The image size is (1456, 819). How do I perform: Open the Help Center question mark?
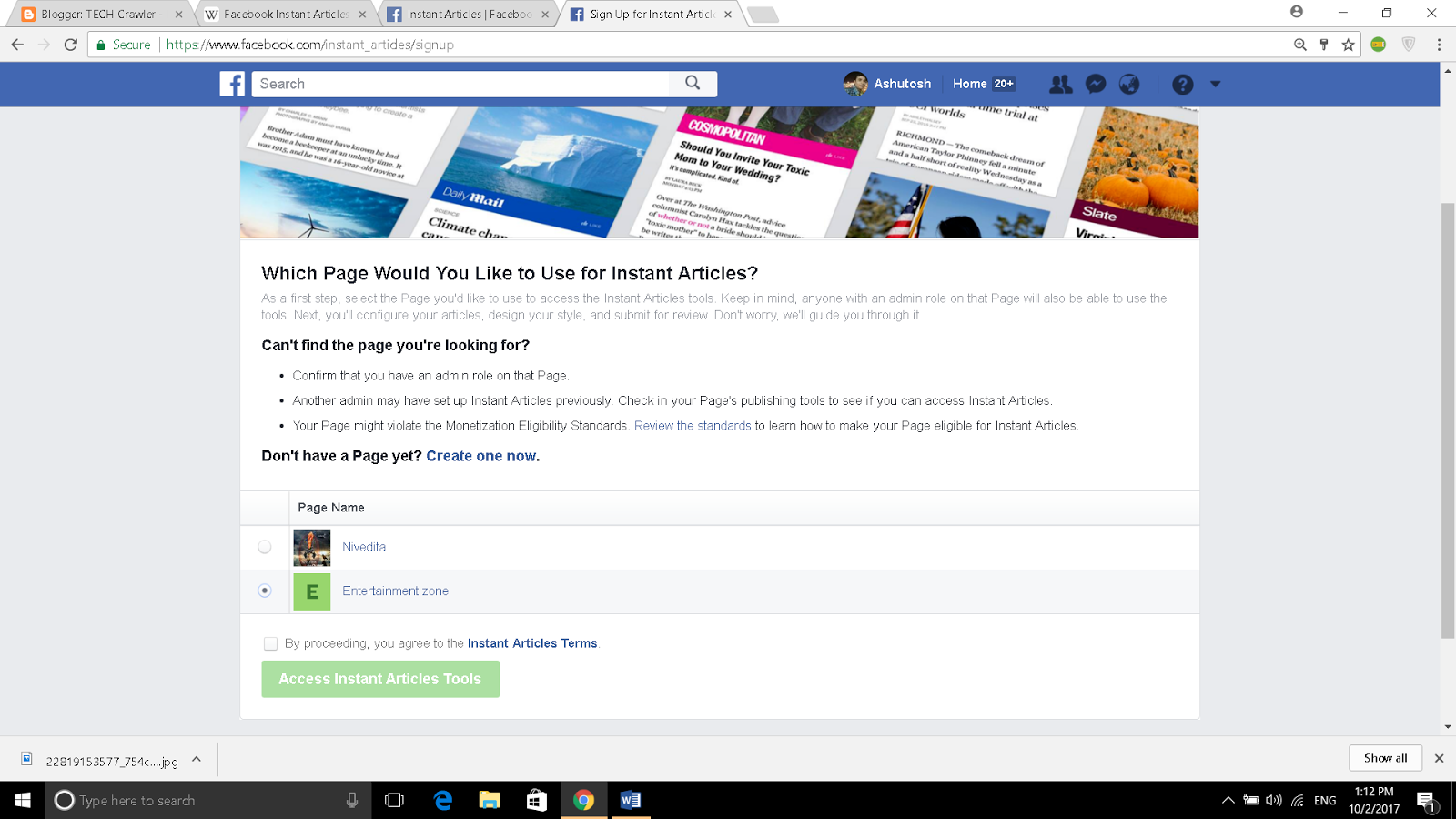(1182, 84)
